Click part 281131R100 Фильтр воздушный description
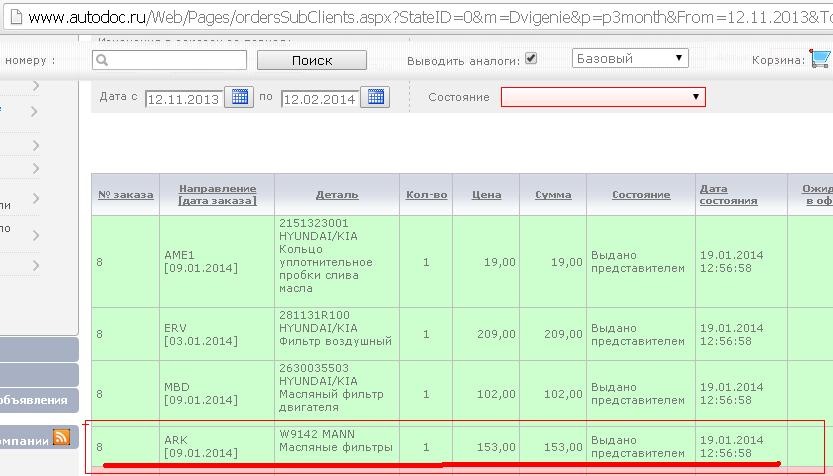 tap(335, 328)
